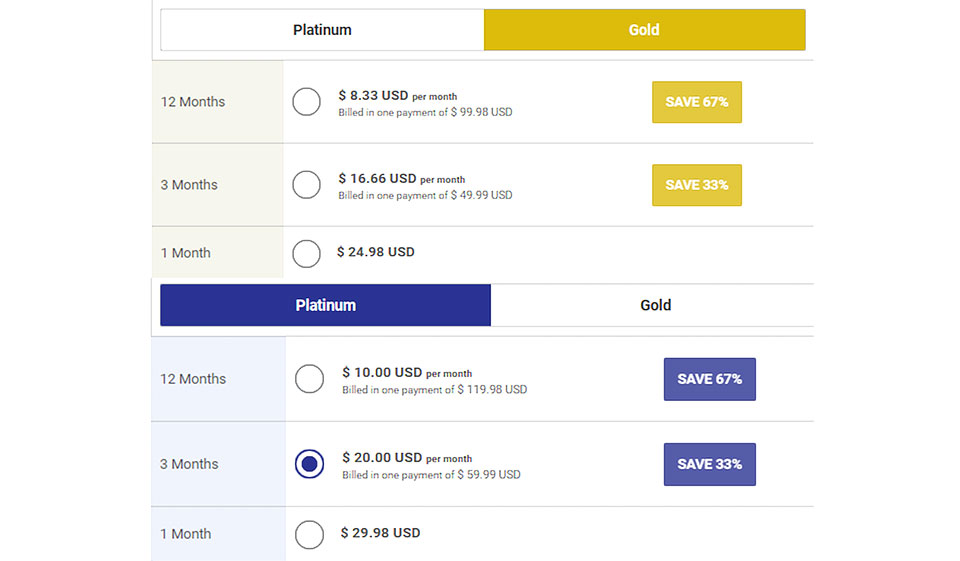
Task: Click the 12 Months label beside $10.00 price
Action: point(193,379)
